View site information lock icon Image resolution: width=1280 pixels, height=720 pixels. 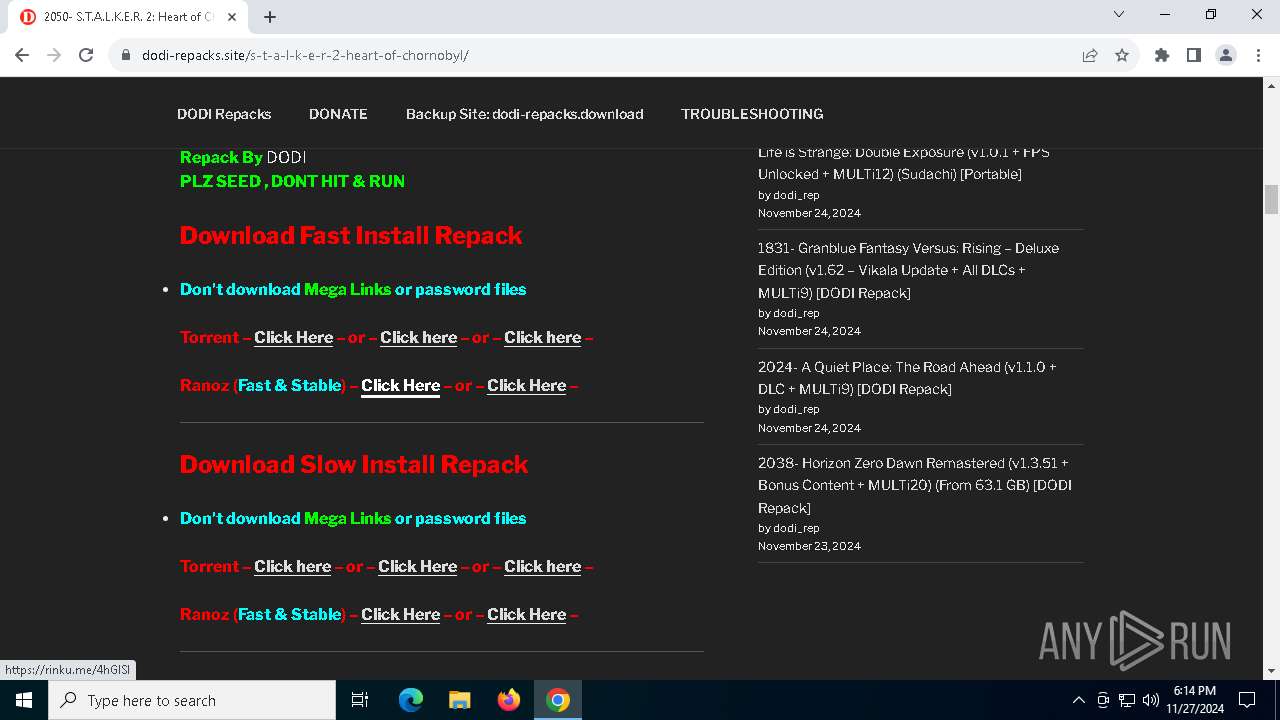[126, 55]
